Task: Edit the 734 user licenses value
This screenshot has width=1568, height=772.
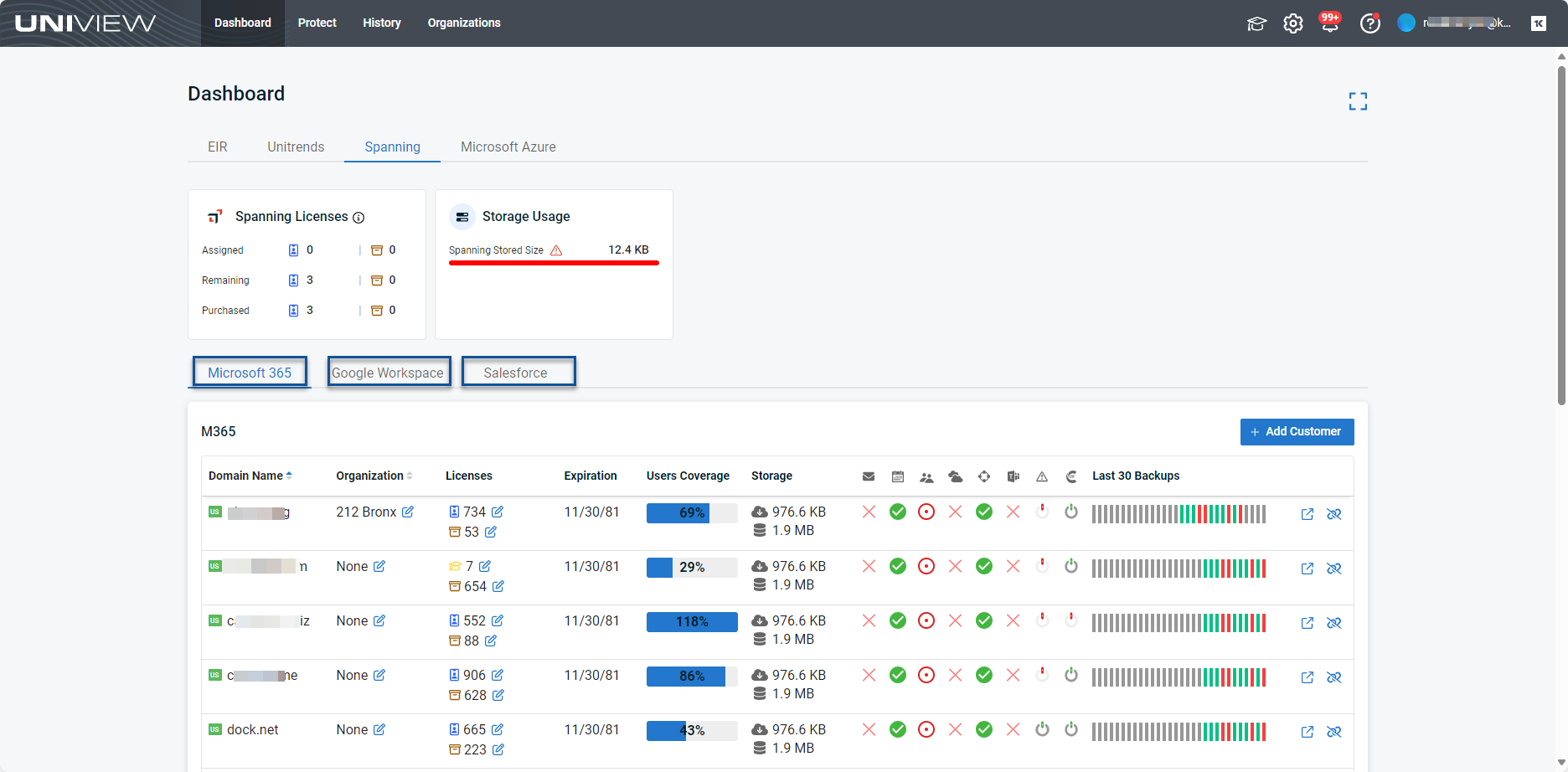Action: pos(498,512)
